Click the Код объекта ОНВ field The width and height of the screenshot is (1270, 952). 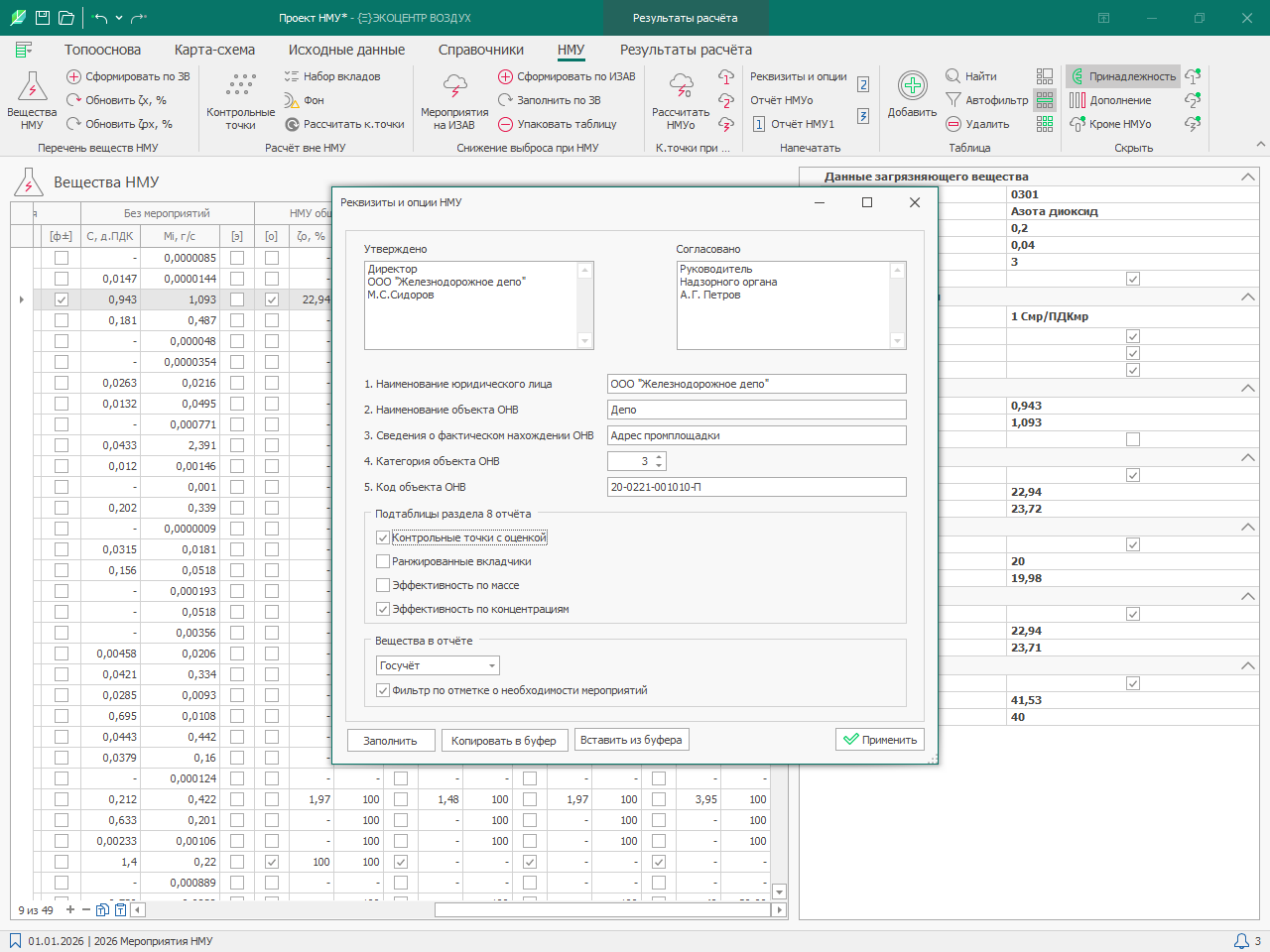click(756, 487)
